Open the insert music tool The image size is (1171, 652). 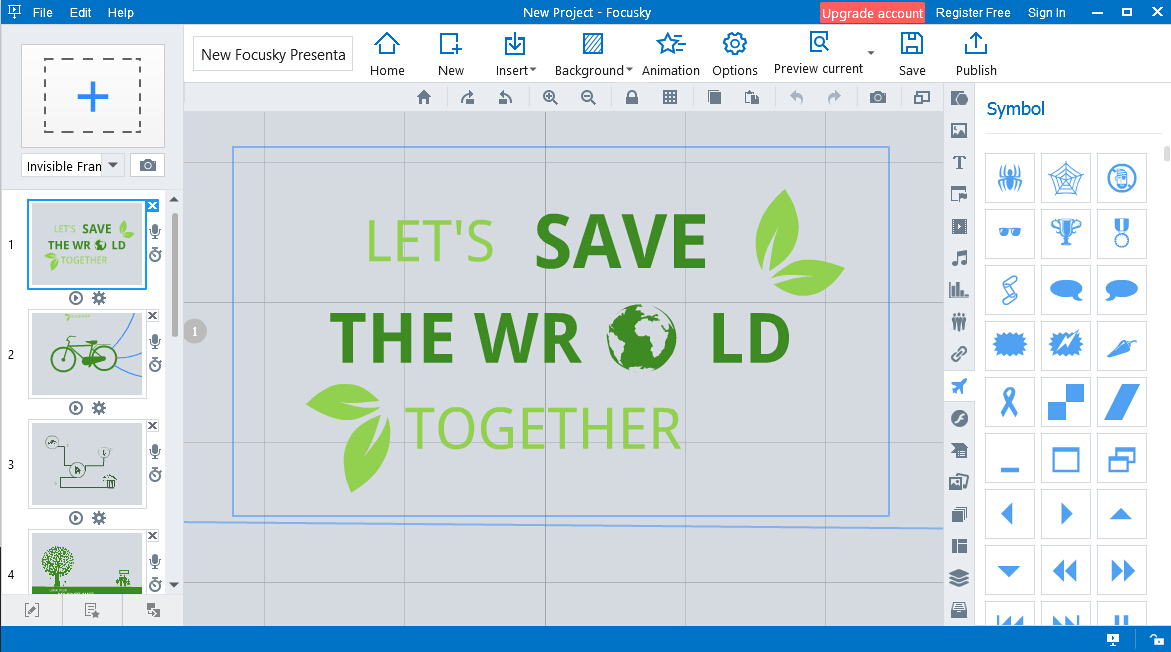pyautogui.click(x=959, y=258)
